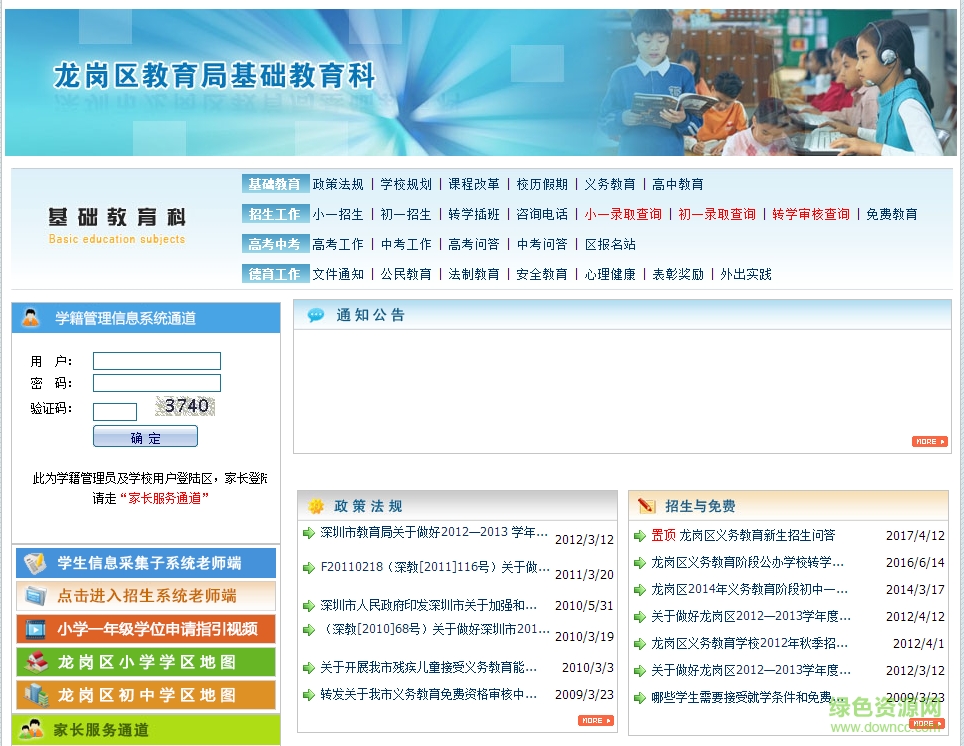The image size is (964, 746).
Task: Open 点击进入招生系统老师端 banner
Action: tap(146, 595)
